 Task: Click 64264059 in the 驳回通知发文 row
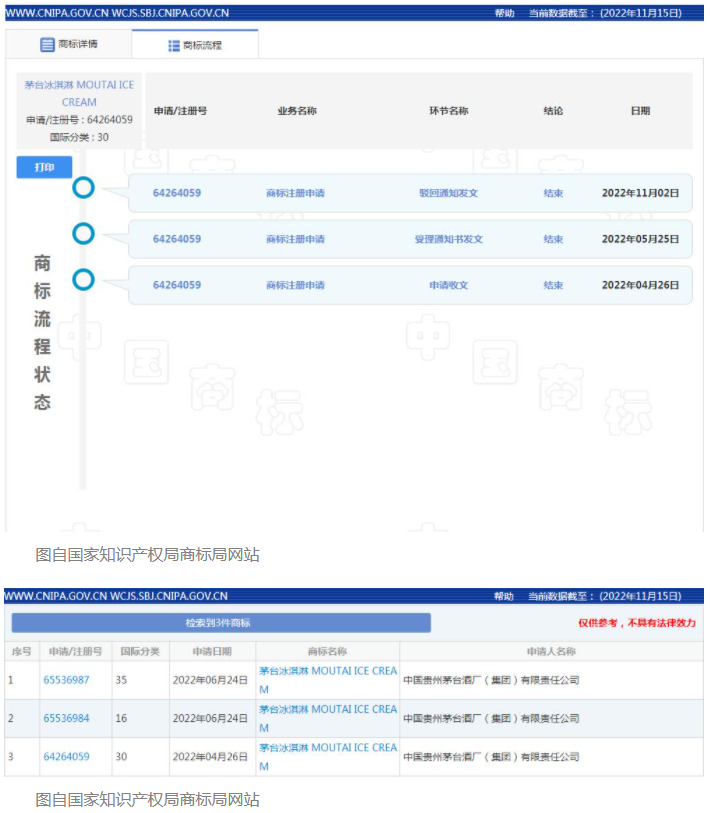coord(177,193)
